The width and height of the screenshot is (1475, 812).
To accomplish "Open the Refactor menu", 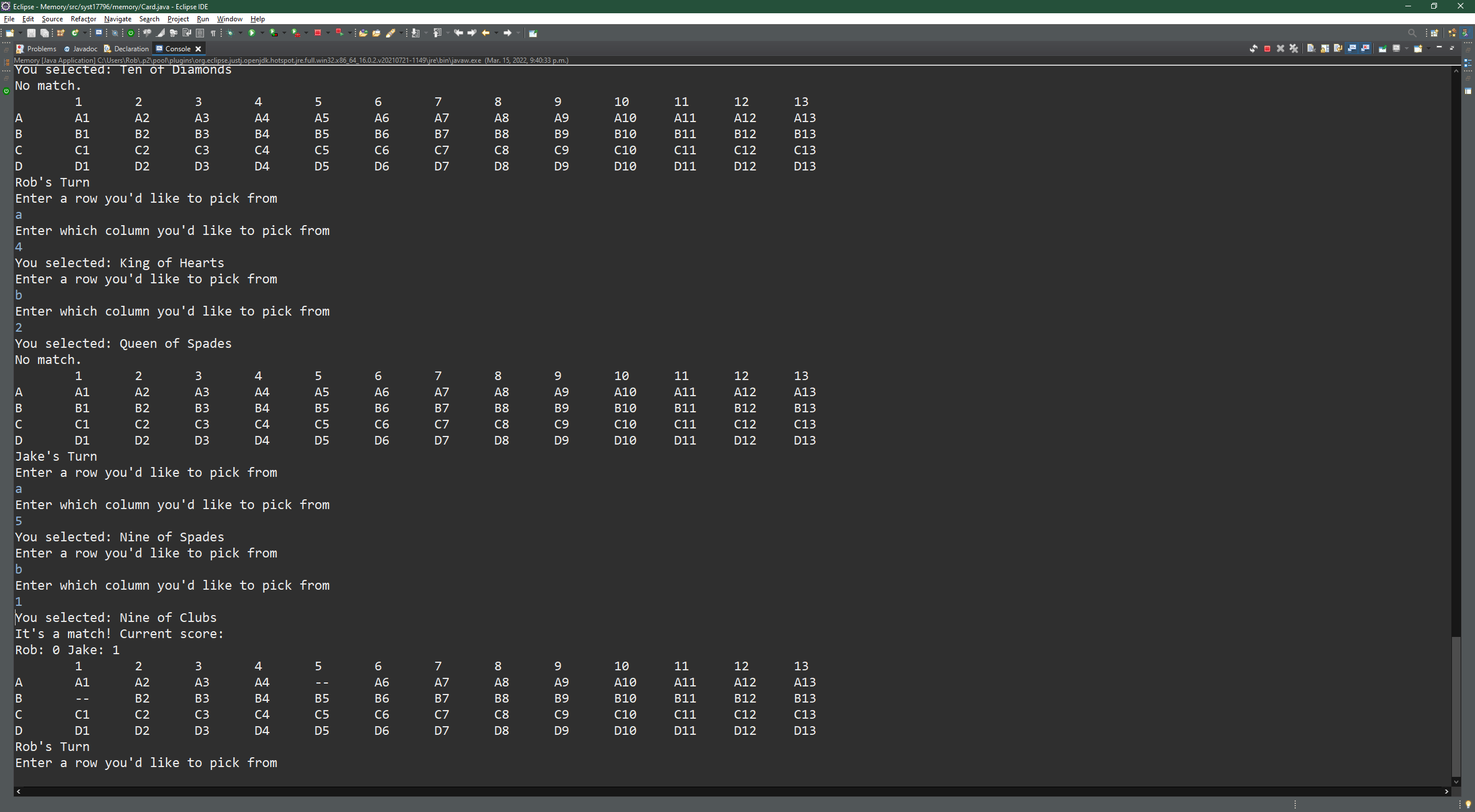I will (83, 18).
